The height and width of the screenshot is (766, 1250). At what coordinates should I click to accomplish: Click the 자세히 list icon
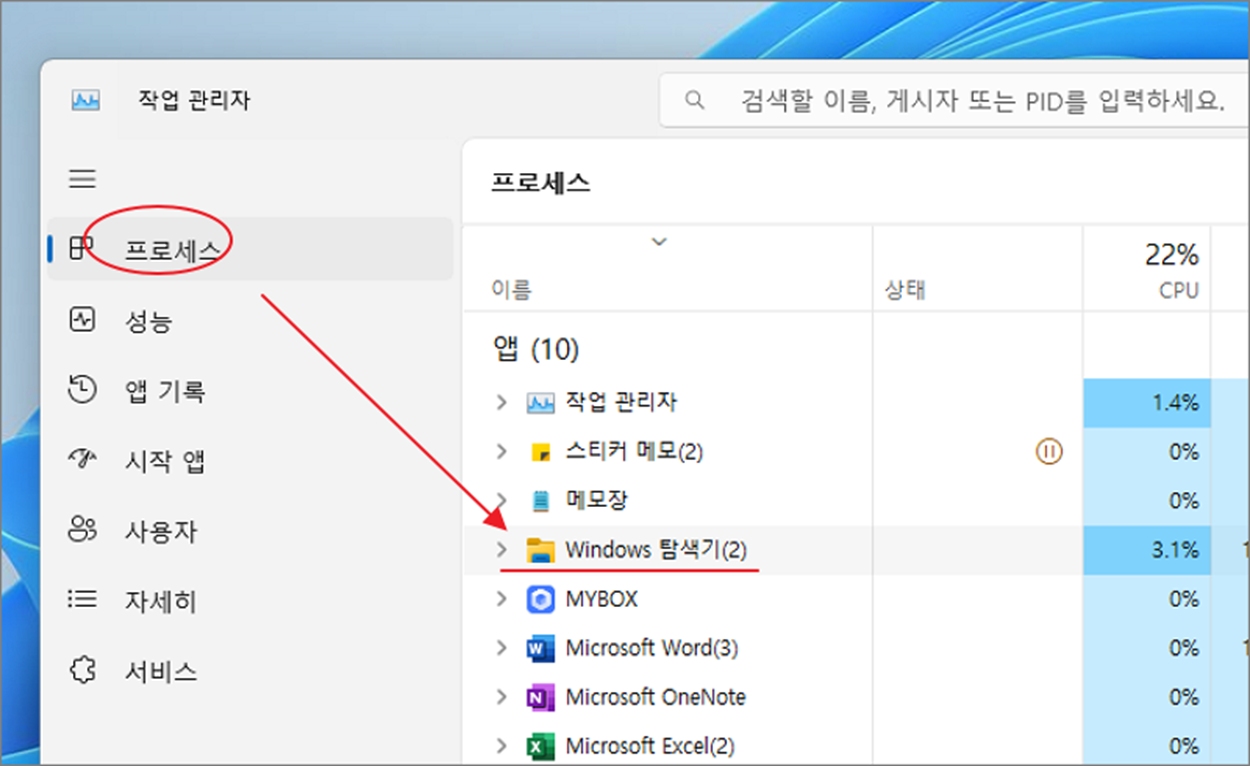[x=81, y=599]
